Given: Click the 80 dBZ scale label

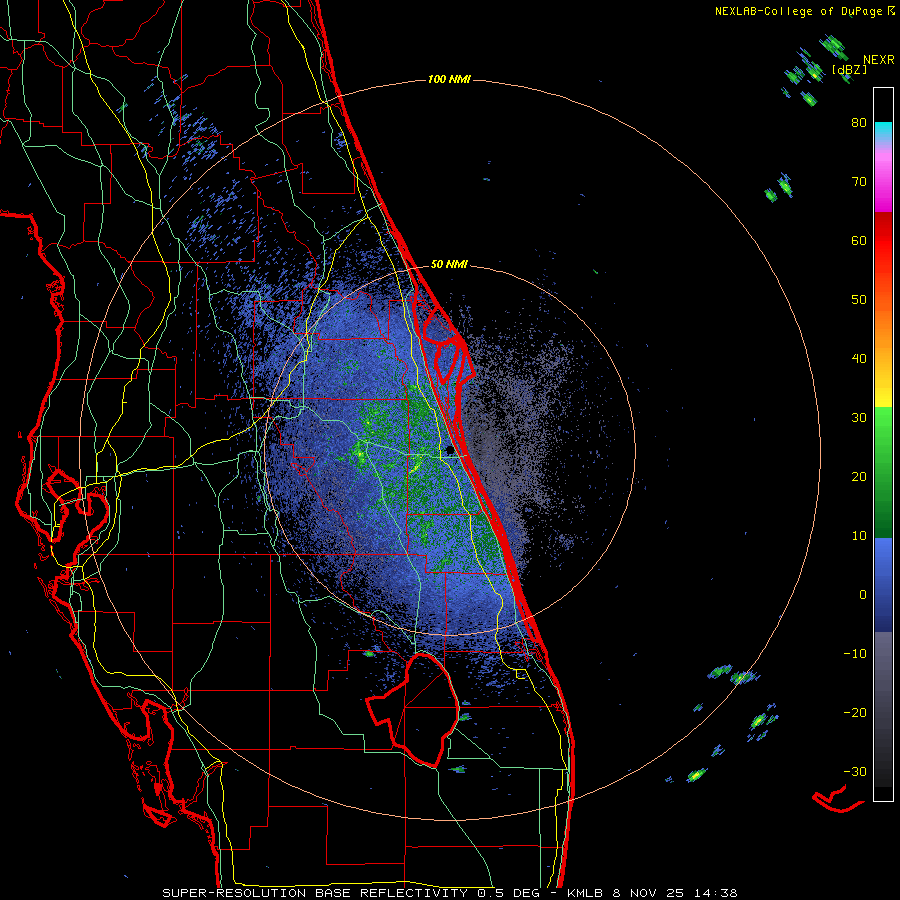Looking at the screenshot, I should click(x=859, y=123).
